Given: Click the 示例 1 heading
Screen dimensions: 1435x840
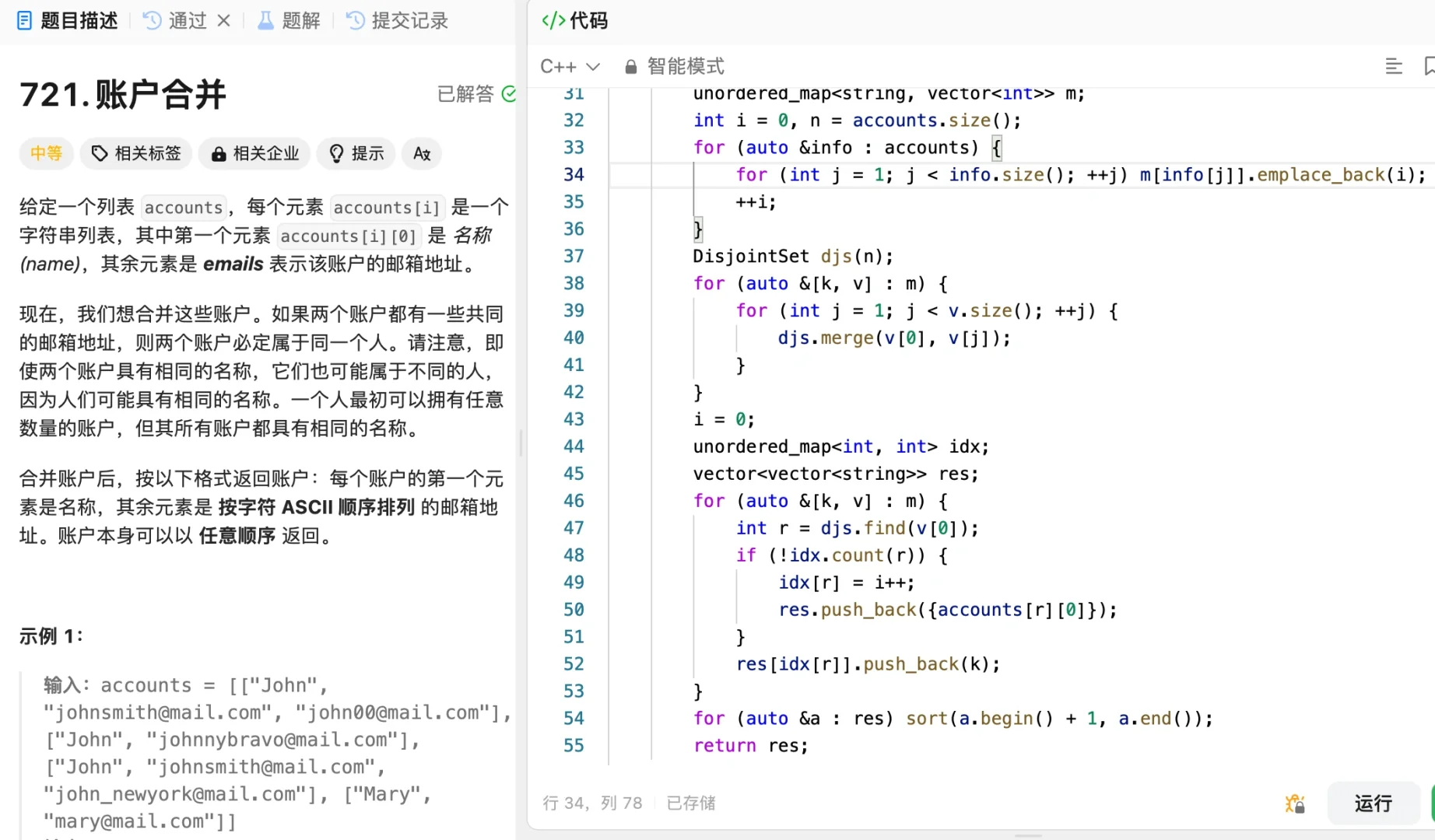Looking at the screenshot, I should pos(51,636).
